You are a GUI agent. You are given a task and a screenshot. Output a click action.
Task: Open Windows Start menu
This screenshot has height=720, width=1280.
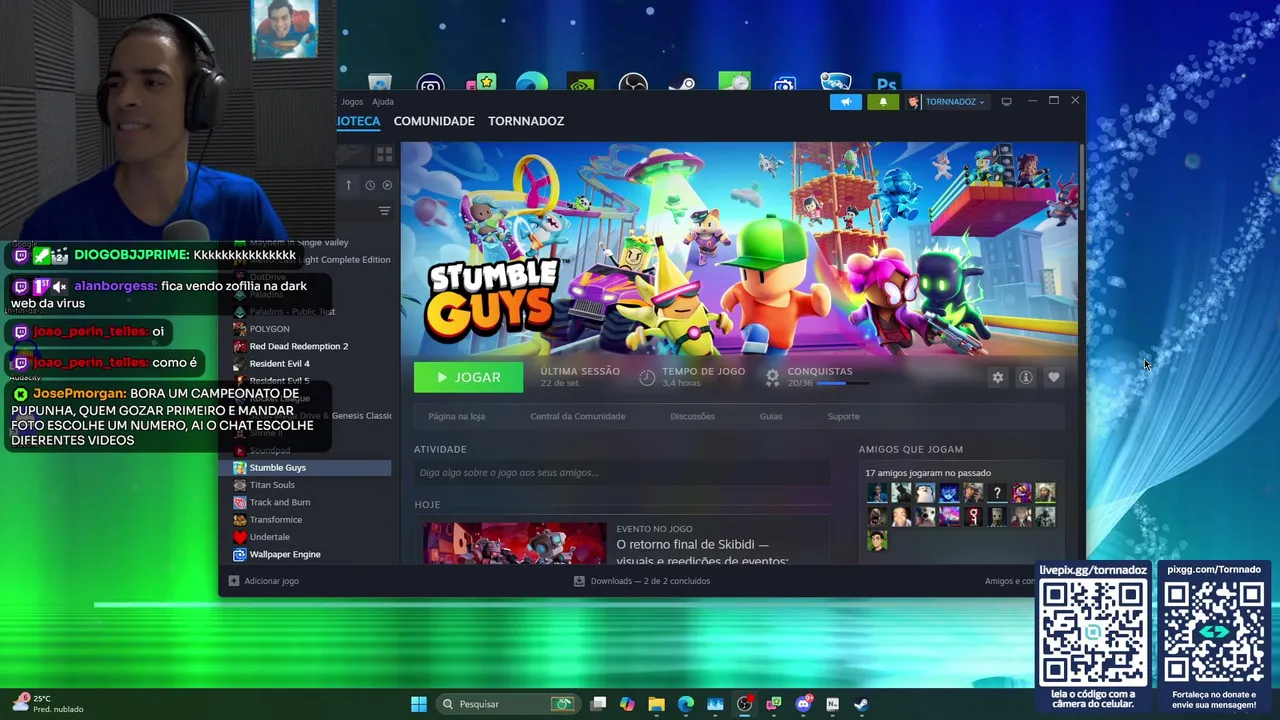click(x=419, y=704)
